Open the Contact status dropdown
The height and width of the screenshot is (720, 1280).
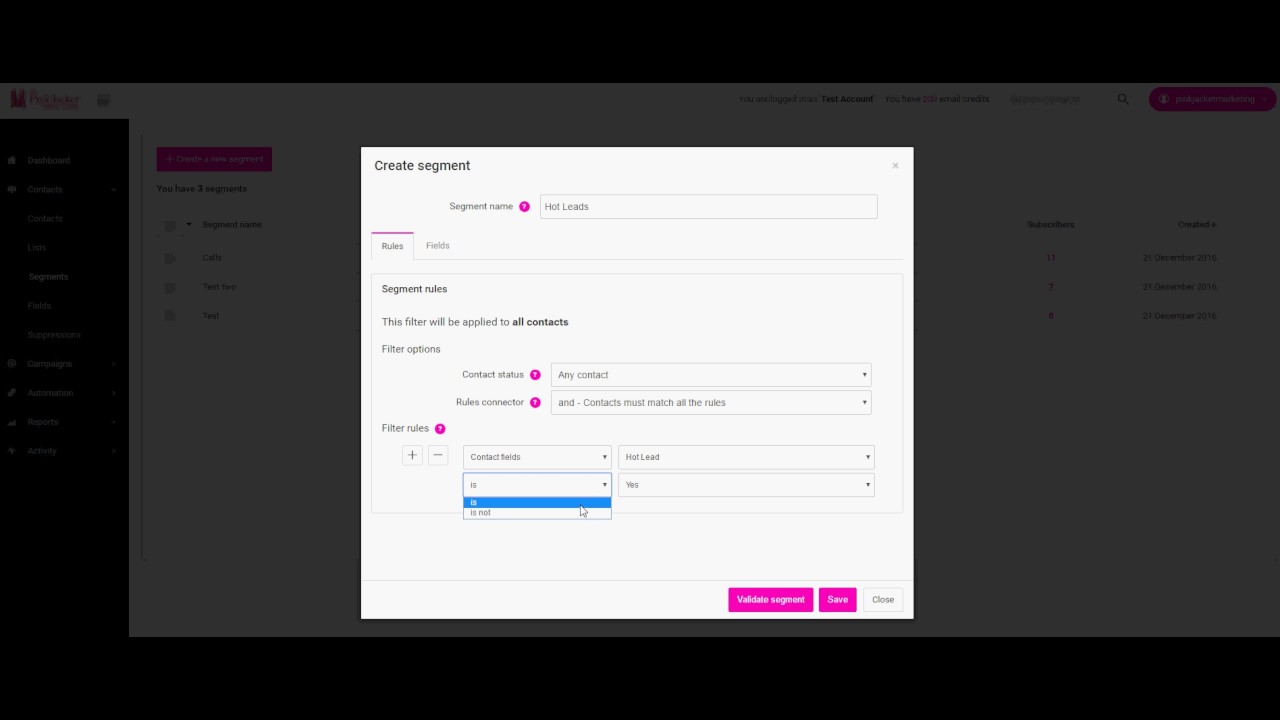[711, 375]
